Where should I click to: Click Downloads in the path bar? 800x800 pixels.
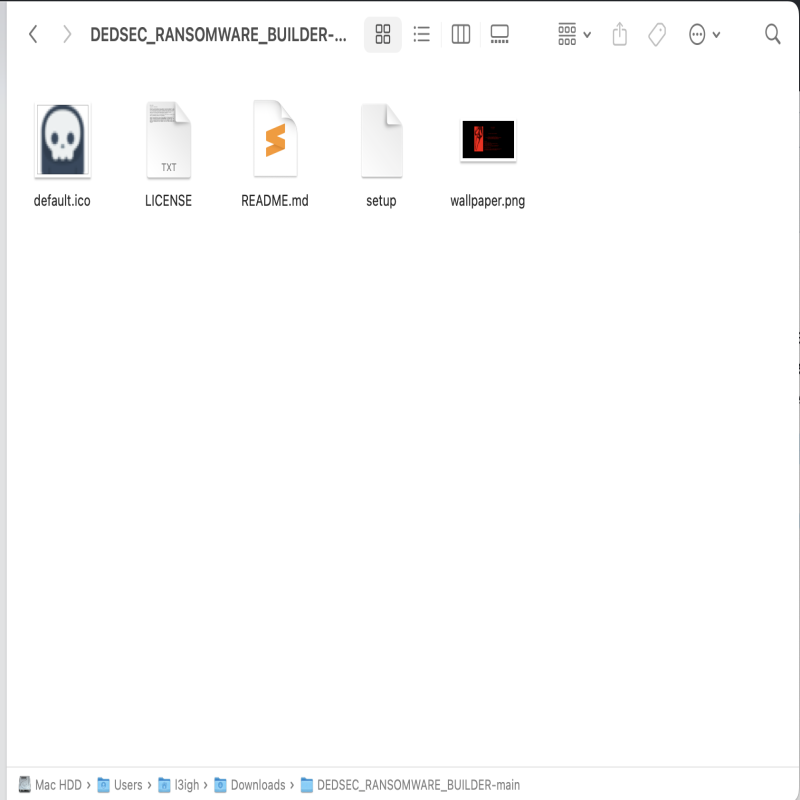(x=250, y=785)
